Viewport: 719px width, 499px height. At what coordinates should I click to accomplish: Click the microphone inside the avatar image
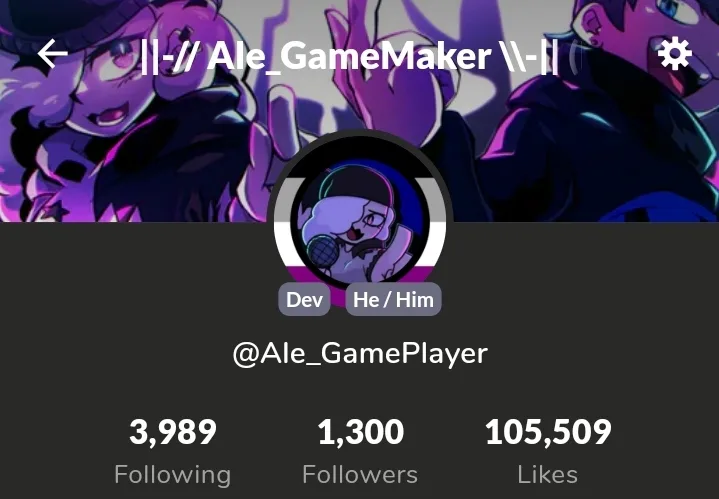(323, 250)
